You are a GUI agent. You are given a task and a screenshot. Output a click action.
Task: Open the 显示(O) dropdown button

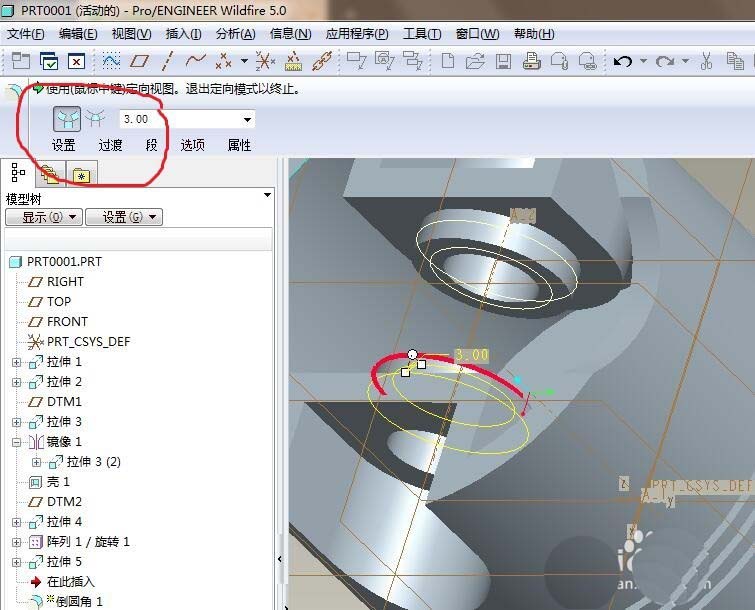coord(44,217)
